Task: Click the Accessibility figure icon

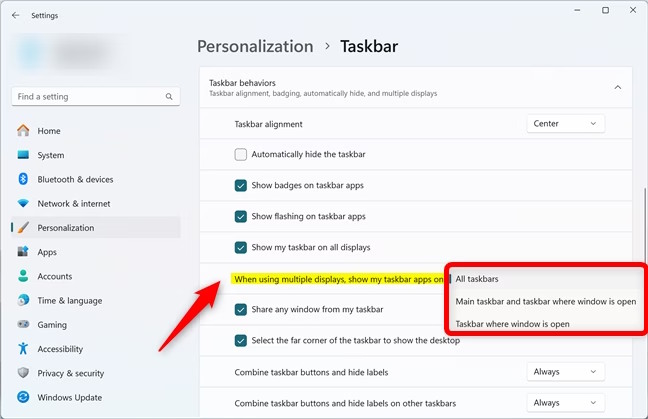Action: pyautogui.click(x=23, y=348)
